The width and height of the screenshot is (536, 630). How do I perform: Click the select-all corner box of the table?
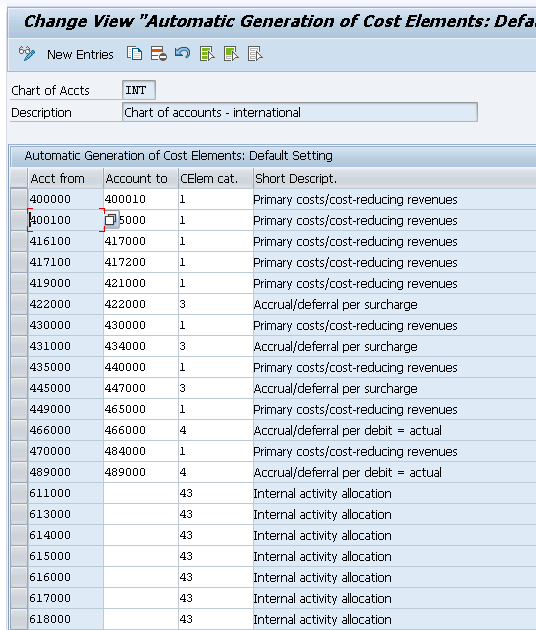[19, 178]
